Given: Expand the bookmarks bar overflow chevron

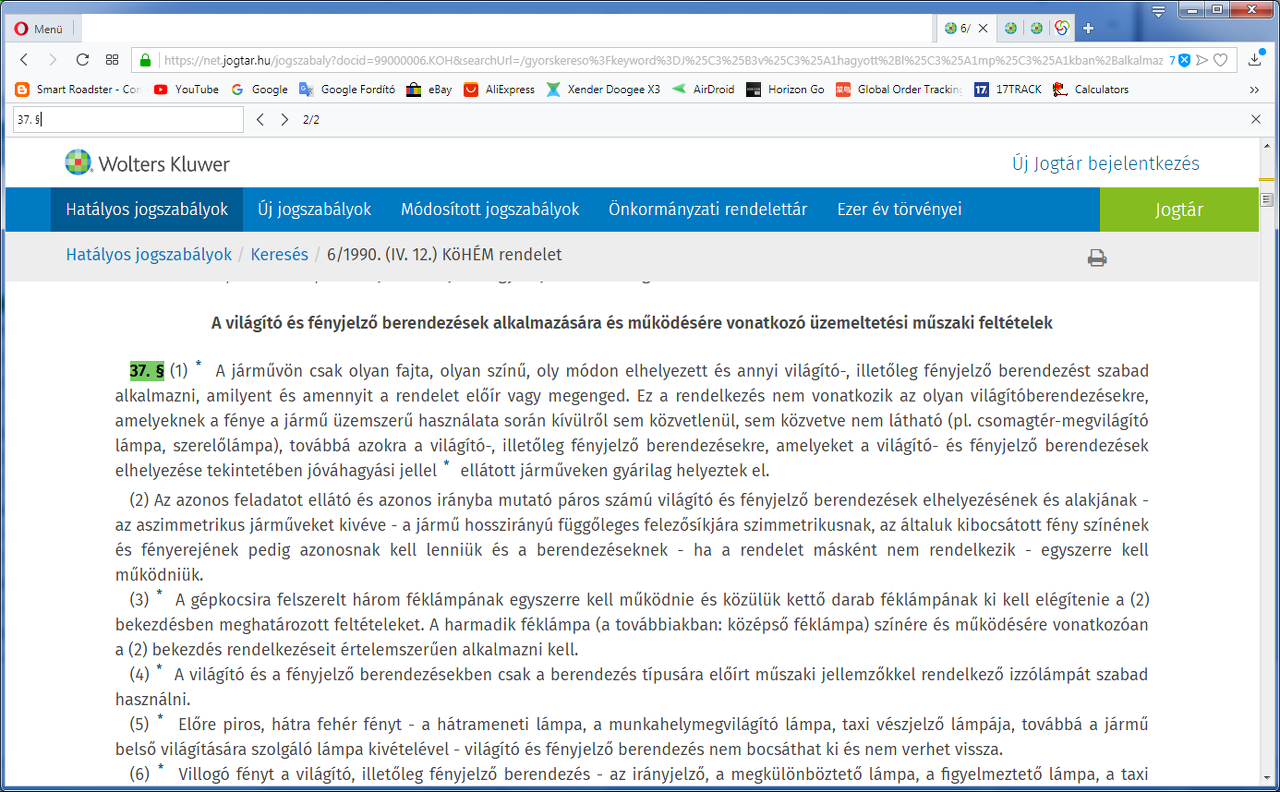Looking at the screenshot, I should 1255,89.
